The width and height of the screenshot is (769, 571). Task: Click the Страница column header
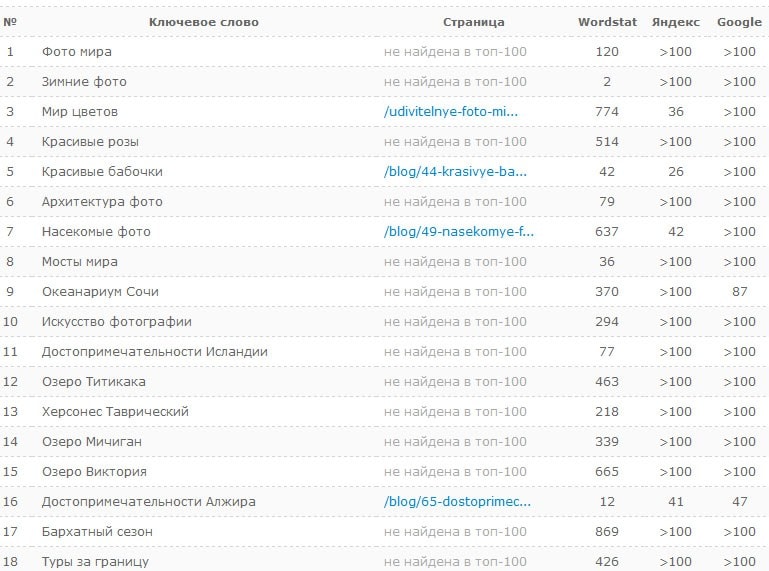click(473, 22)
